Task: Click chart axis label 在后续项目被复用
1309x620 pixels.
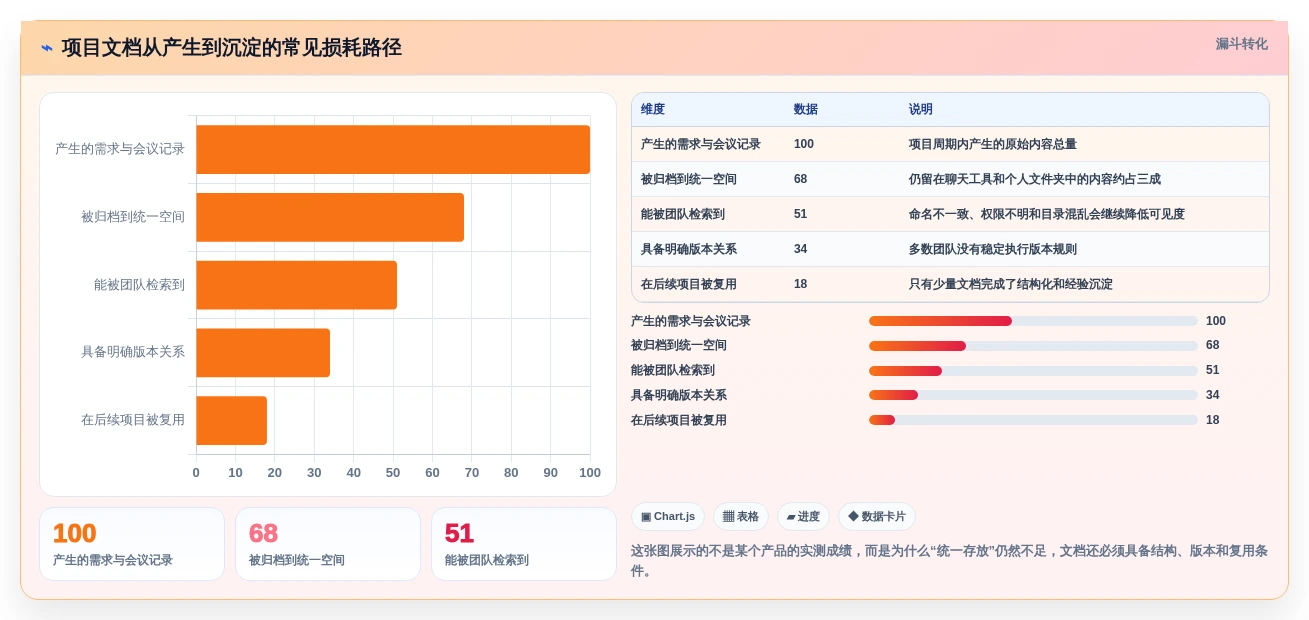Action: [133, 420]
